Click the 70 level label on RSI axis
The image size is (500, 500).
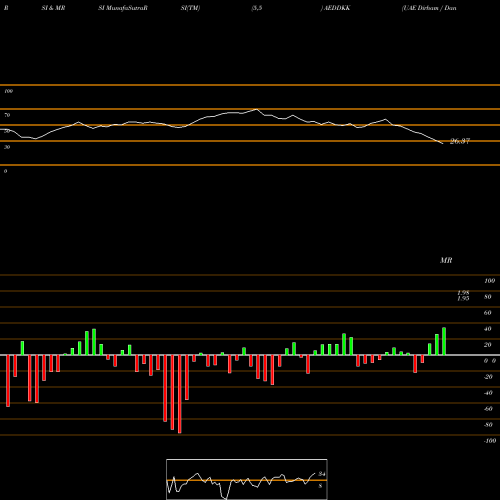7,115
